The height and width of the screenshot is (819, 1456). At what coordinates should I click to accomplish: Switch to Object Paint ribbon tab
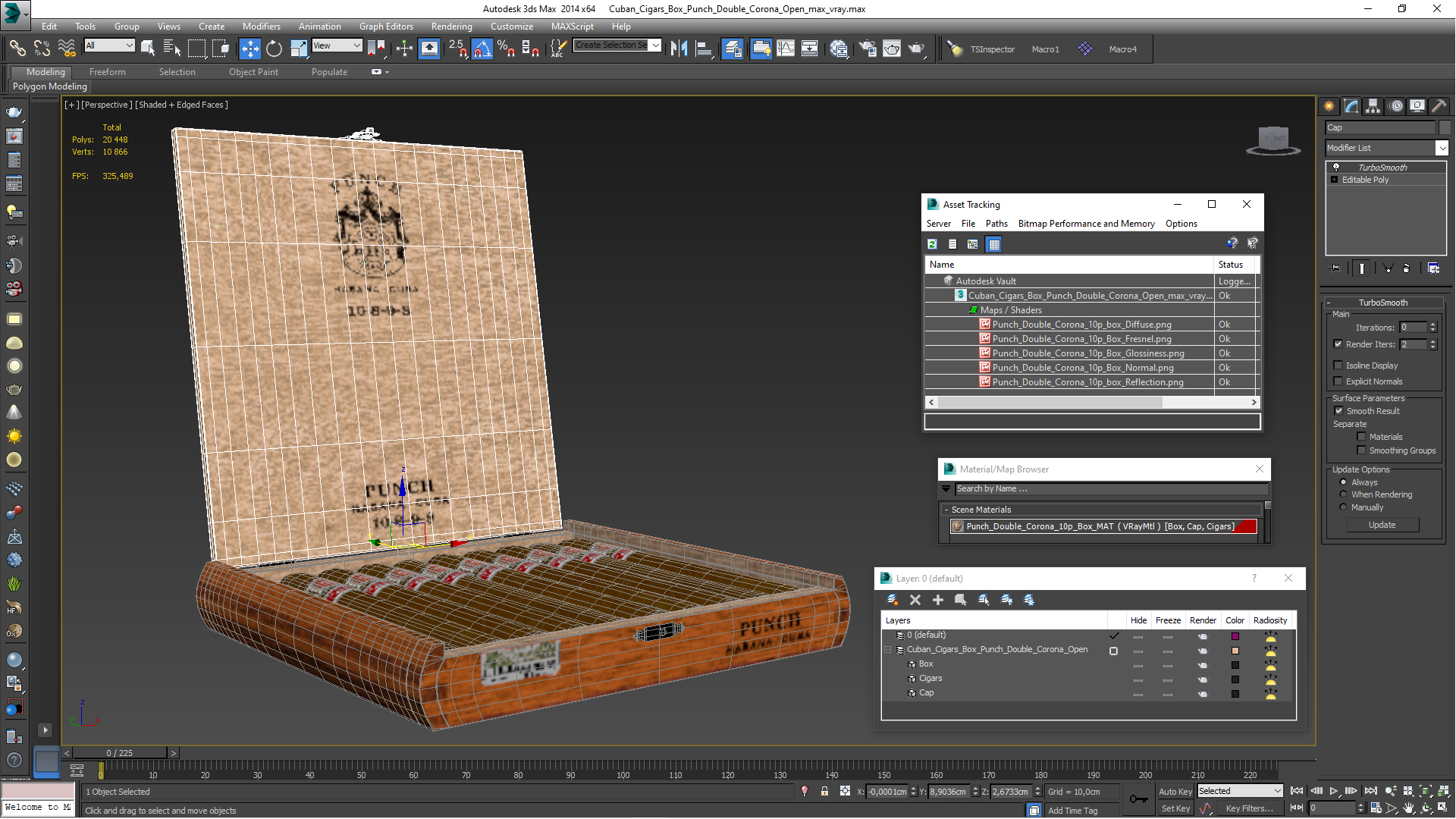pyautogui.click(x=253, y=72)
